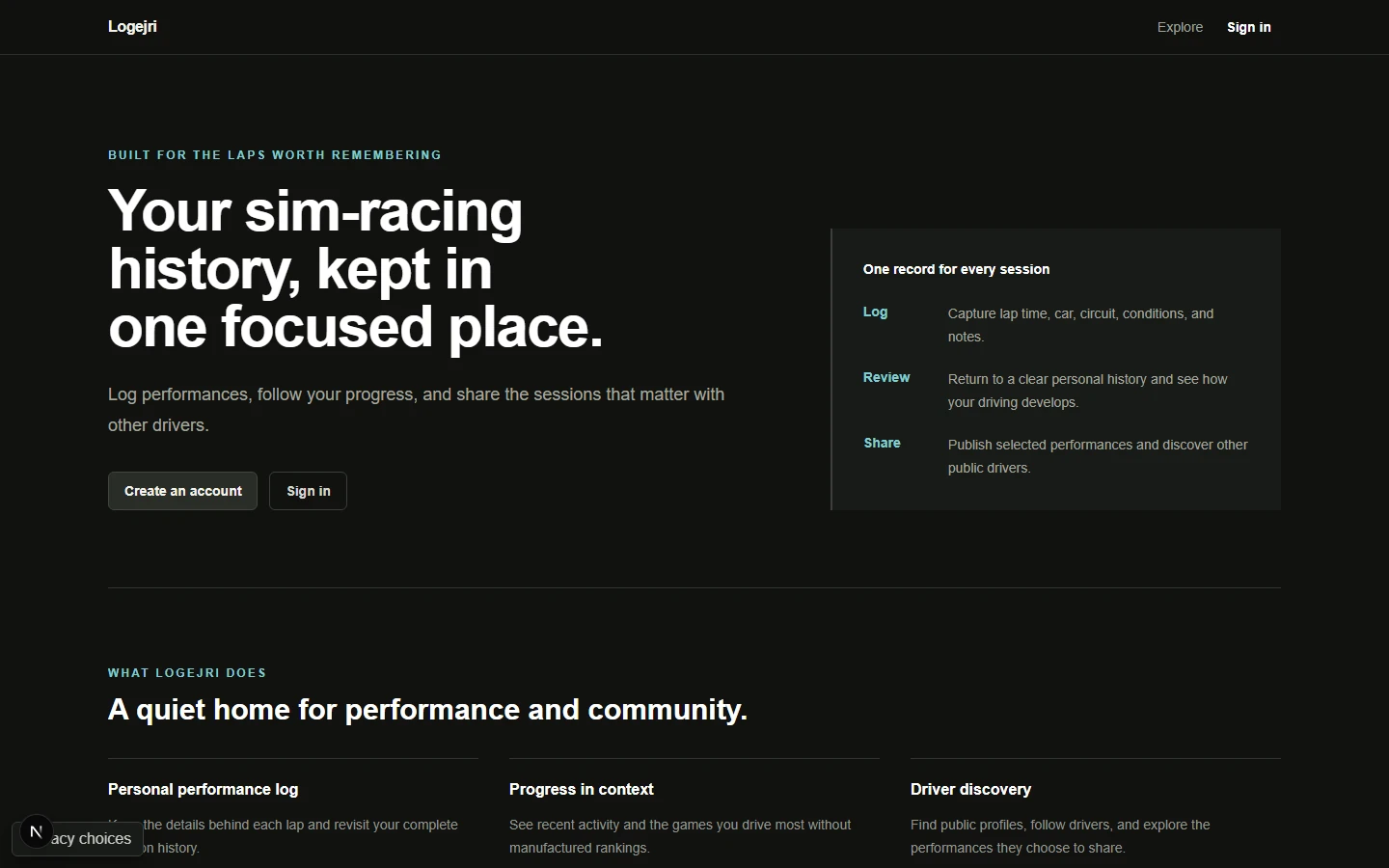Click the "Review" label in the record card
Screen dimensions: 1389x868
pyautogui.click(x=886, y=377)
